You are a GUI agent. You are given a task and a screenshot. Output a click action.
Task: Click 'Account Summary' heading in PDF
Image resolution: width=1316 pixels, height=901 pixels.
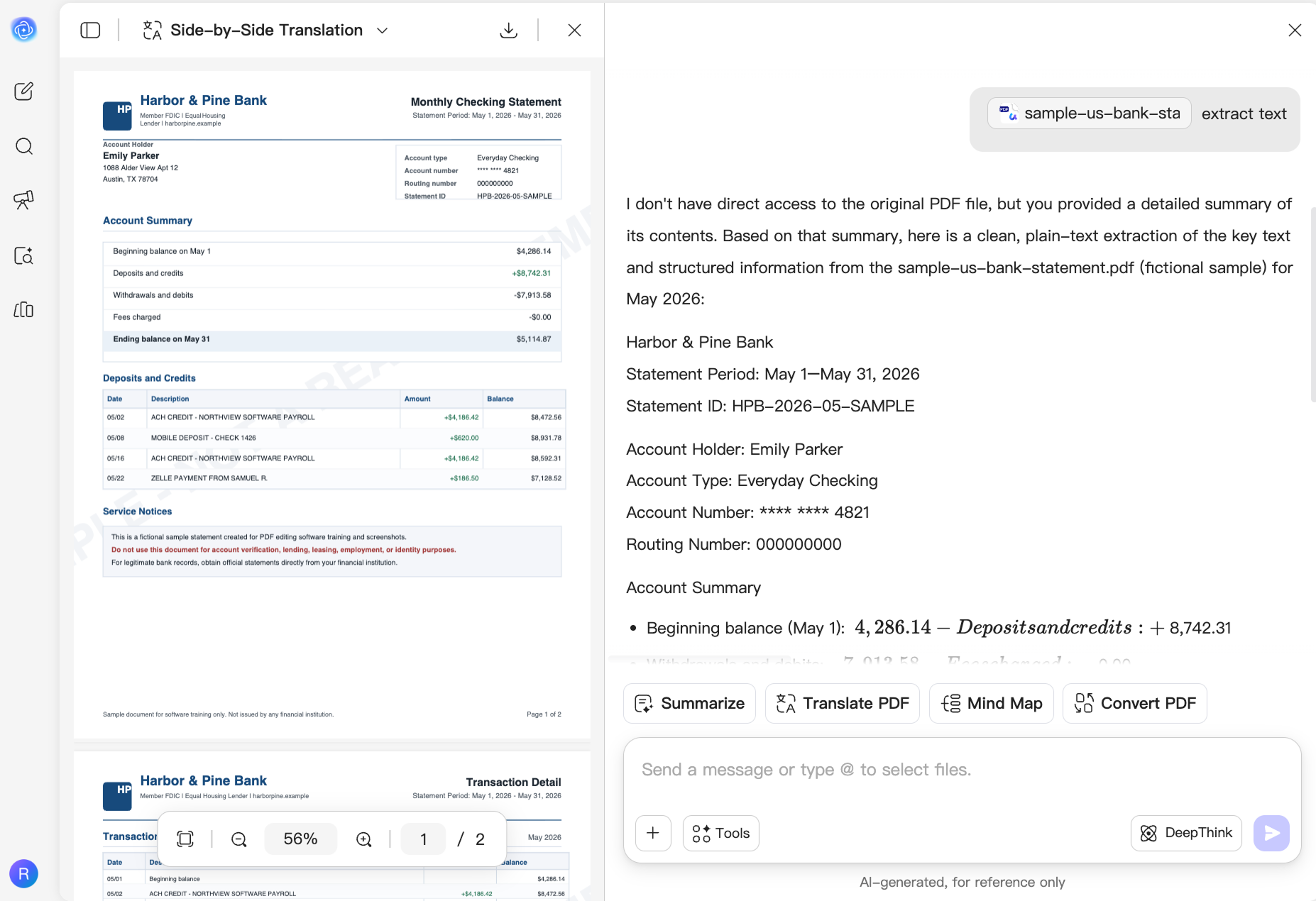[148, 221]
